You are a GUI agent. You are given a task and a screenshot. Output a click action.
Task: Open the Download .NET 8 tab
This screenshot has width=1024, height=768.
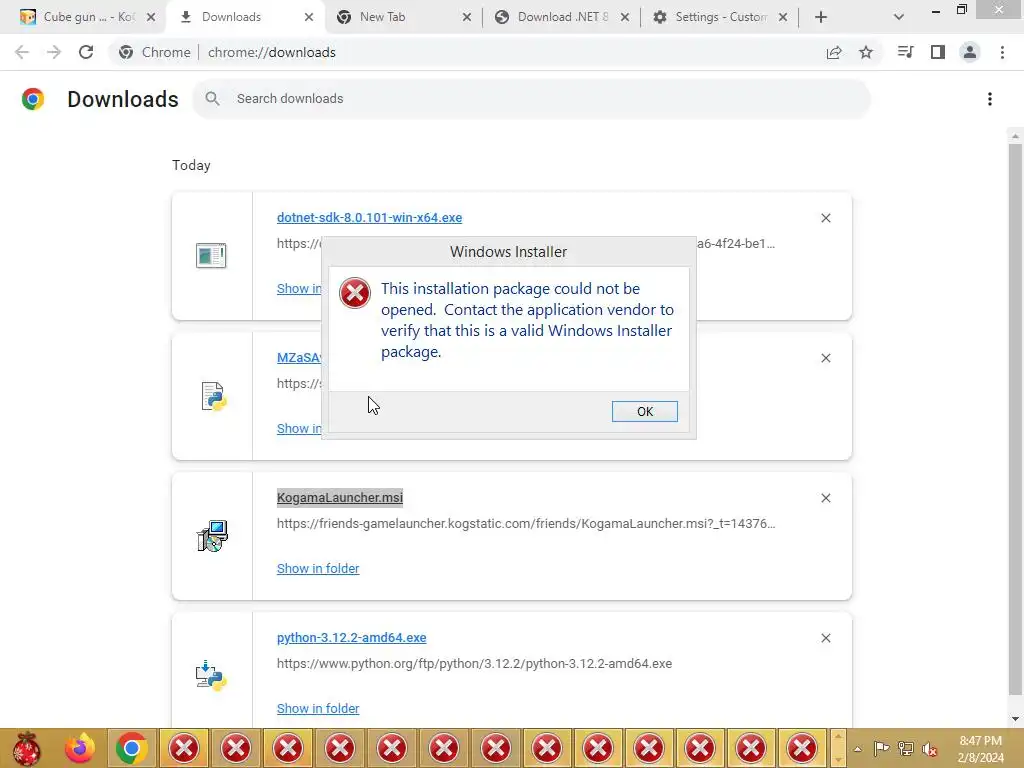click(562, 17)
